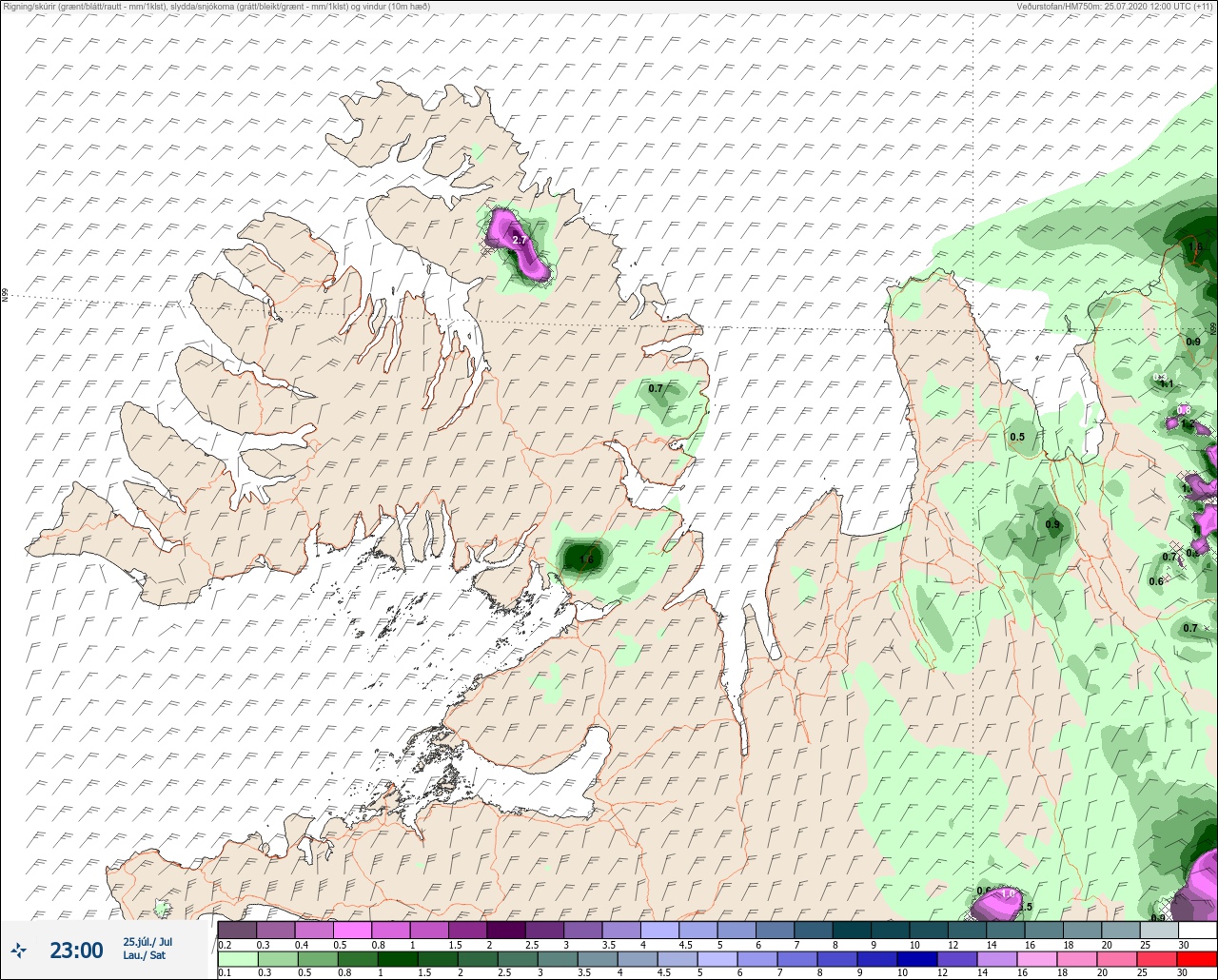Pick the darkest purple swatch labeled 2 in top legend
Viewport: 1218px width, 980px height.
[x=505, y=930]
